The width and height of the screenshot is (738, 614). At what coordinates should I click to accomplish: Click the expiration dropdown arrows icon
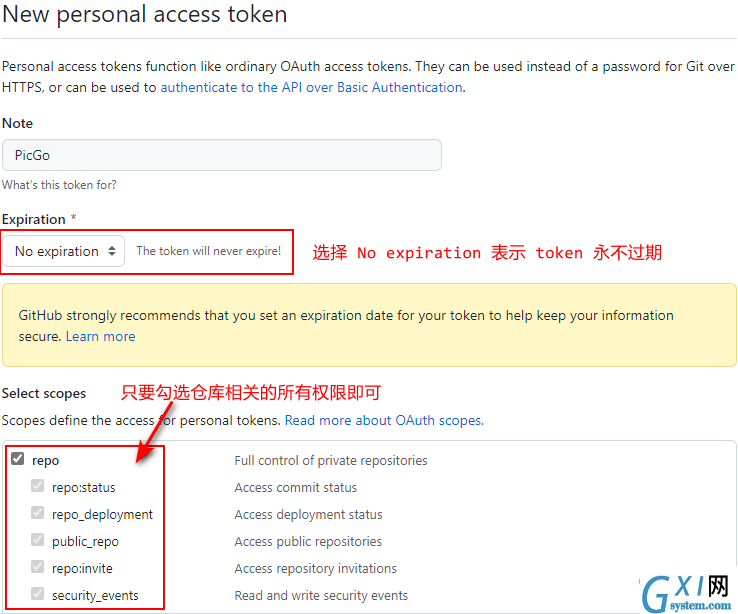click(x=112, y=251)
